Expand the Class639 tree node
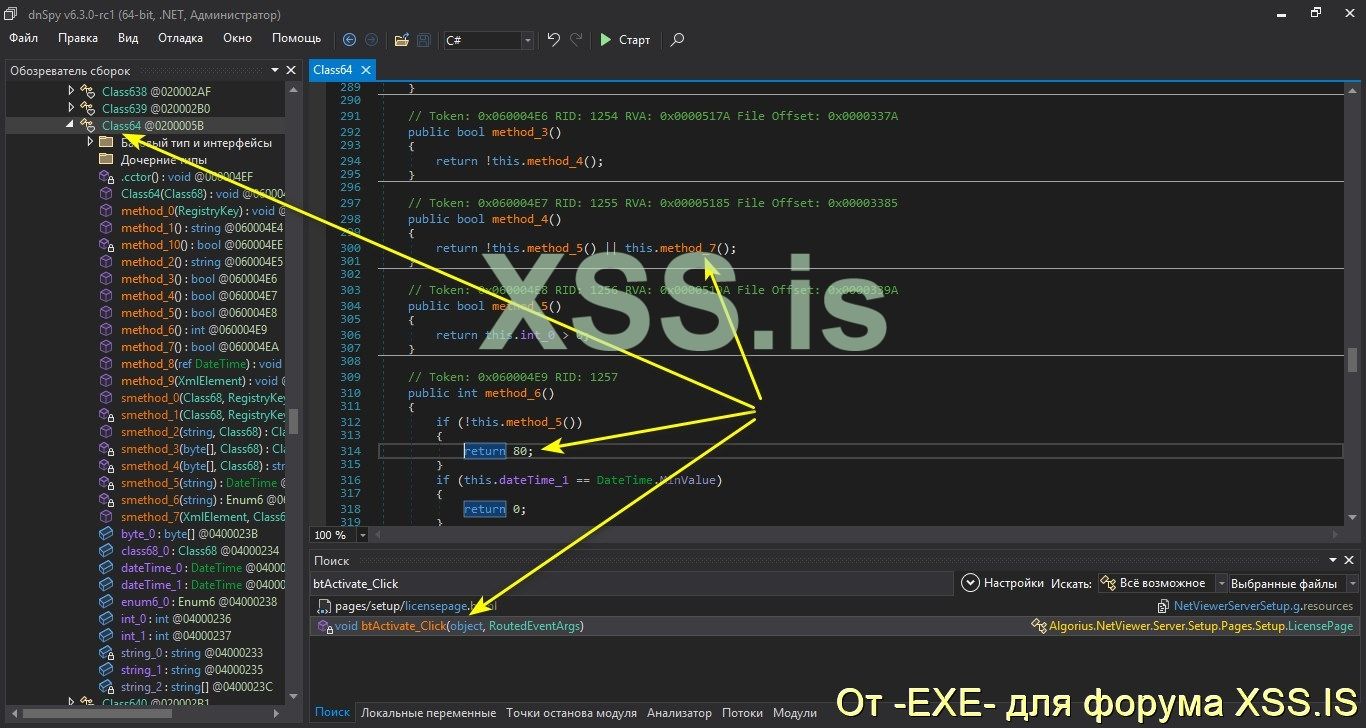Viewport: 1366px width, 728px height. [71, 108]
